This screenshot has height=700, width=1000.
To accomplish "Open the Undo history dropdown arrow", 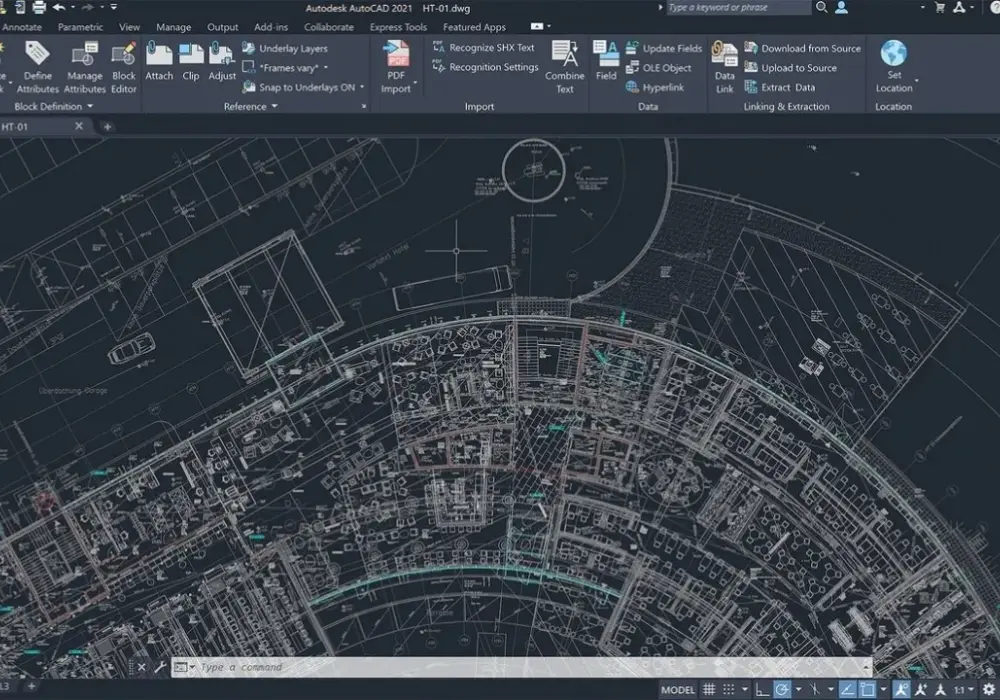I will point(73,8).
